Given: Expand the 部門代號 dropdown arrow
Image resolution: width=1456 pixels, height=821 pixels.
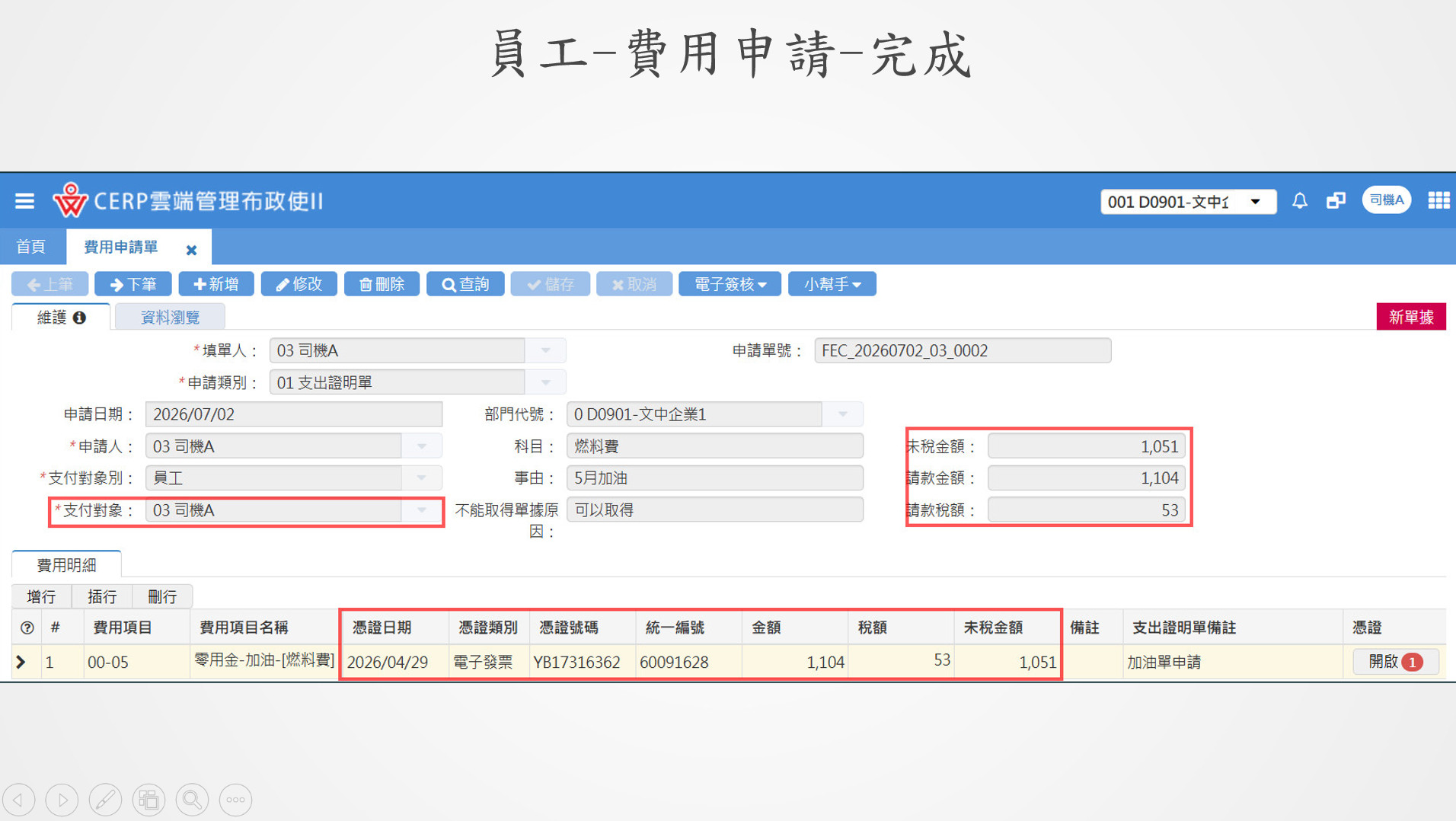Looking at the screenshot, I should (842, 414).
